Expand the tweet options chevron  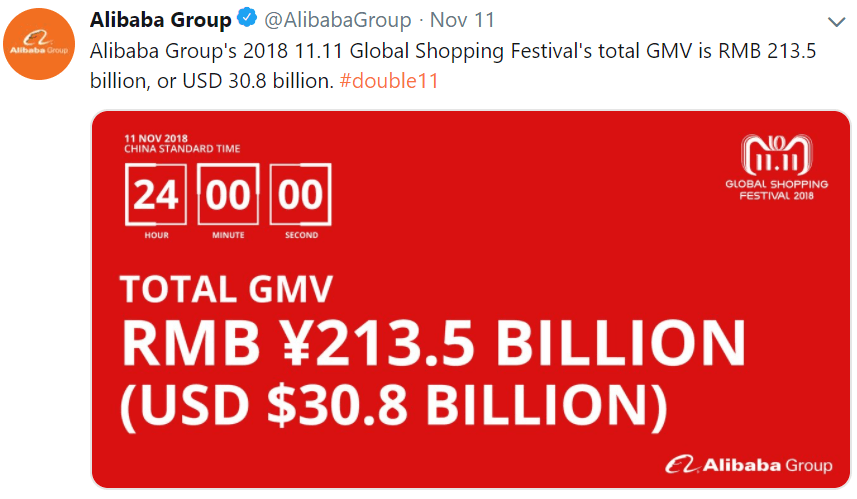[836, 21]
